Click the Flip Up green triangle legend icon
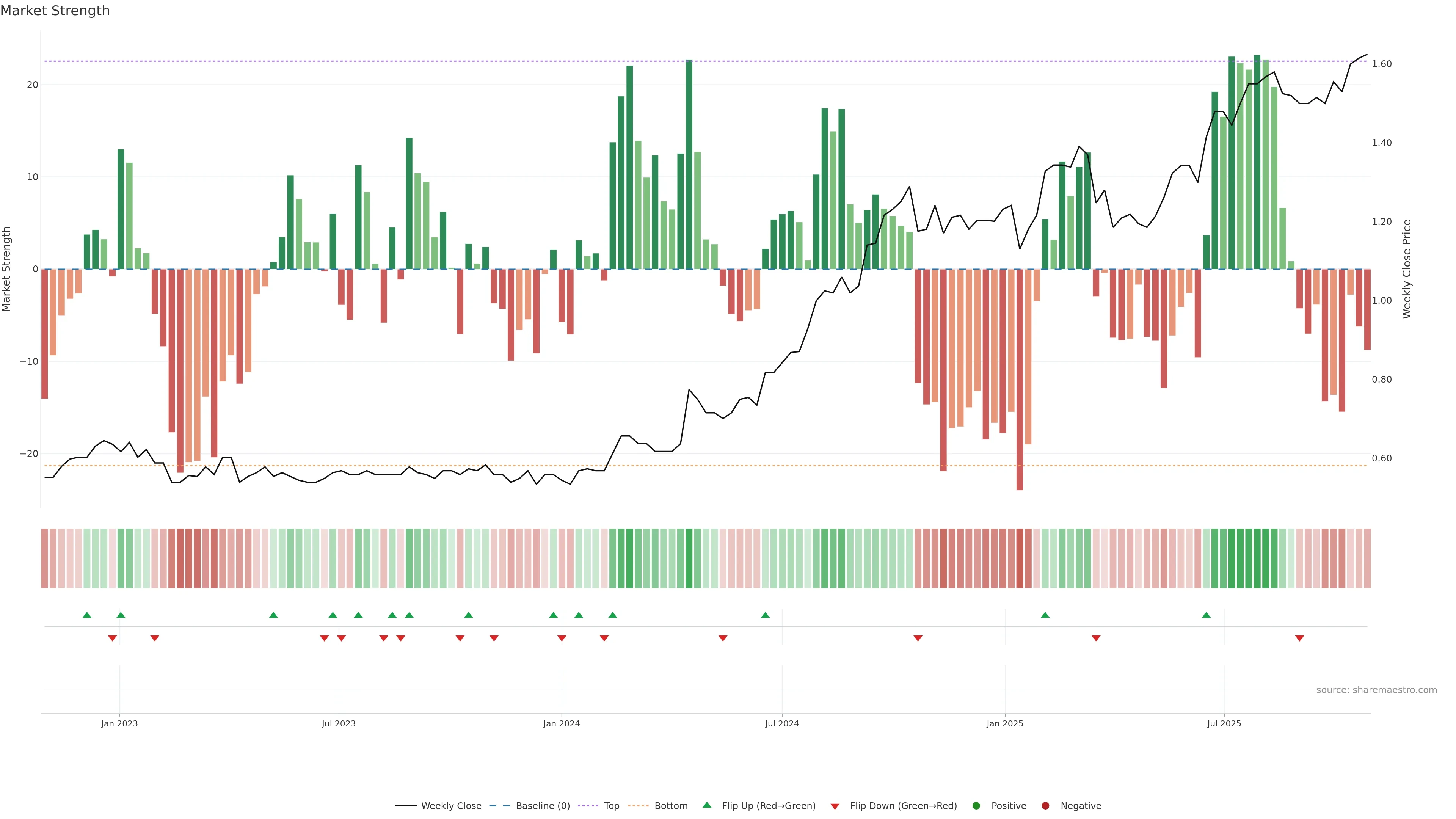This screenshot has width=1456, height=819. 706,805
